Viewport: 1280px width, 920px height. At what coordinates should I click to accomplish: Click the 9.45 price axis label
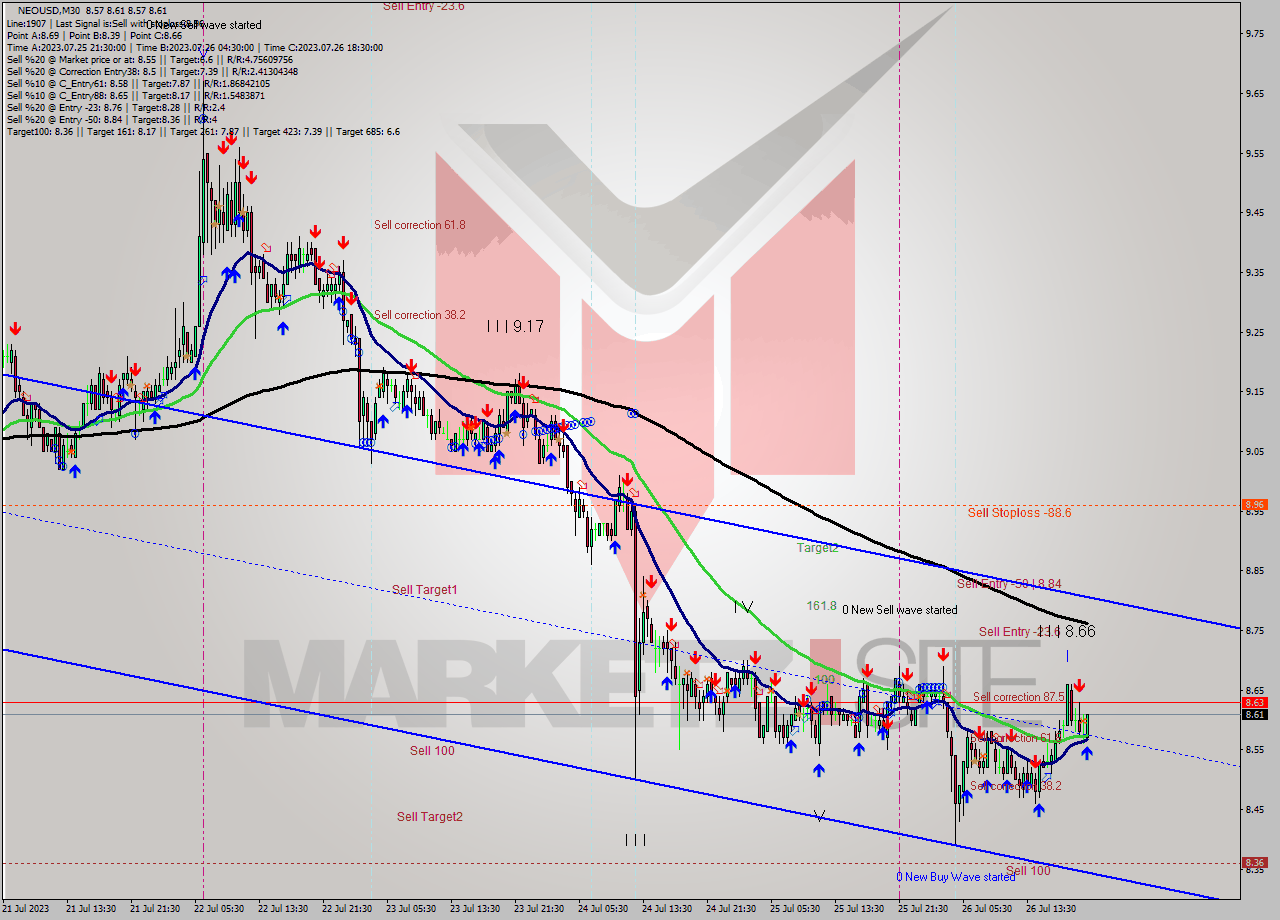coord(1255,212)
